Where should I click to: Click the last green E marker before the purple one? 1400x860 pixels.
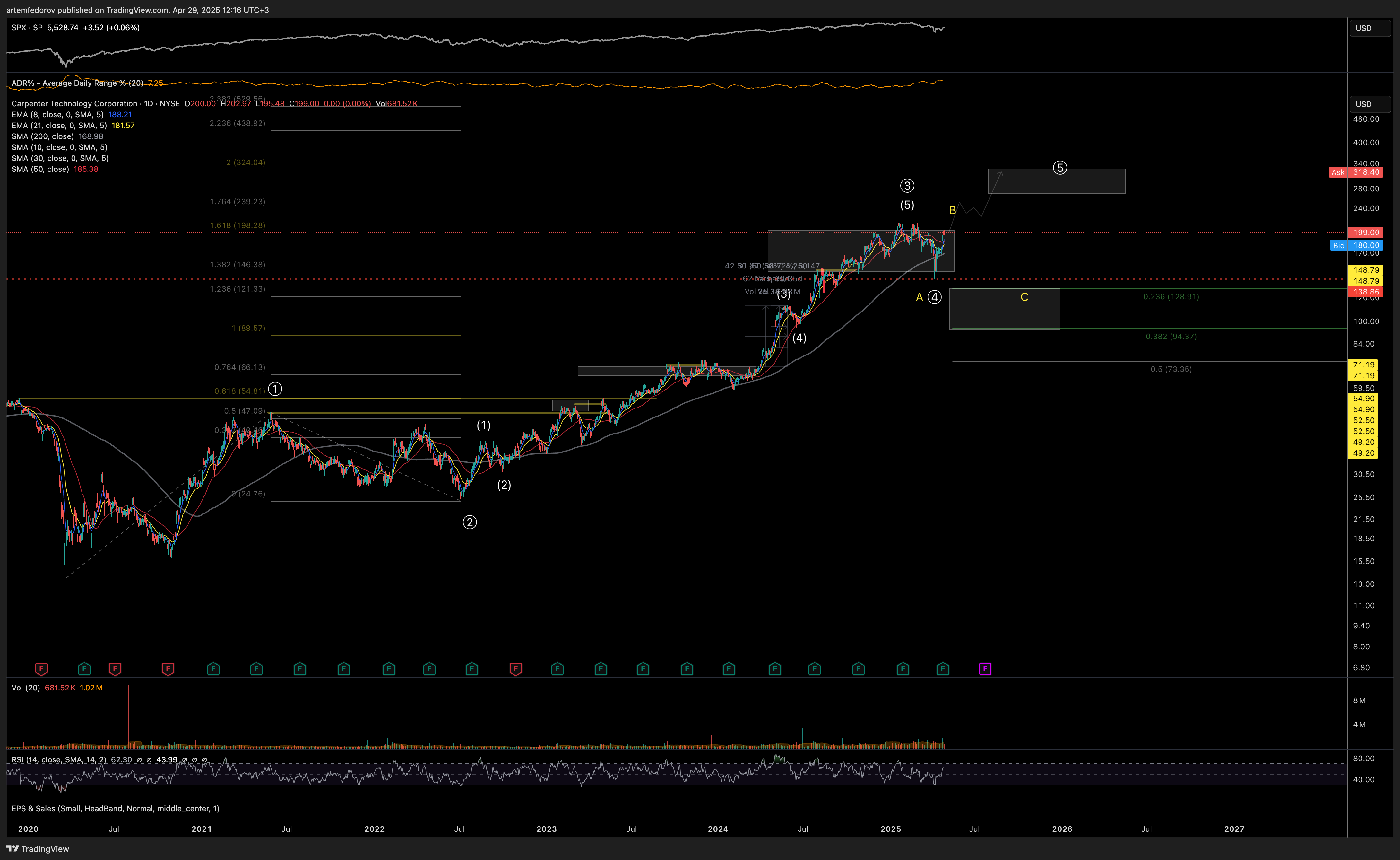[942, 669]
